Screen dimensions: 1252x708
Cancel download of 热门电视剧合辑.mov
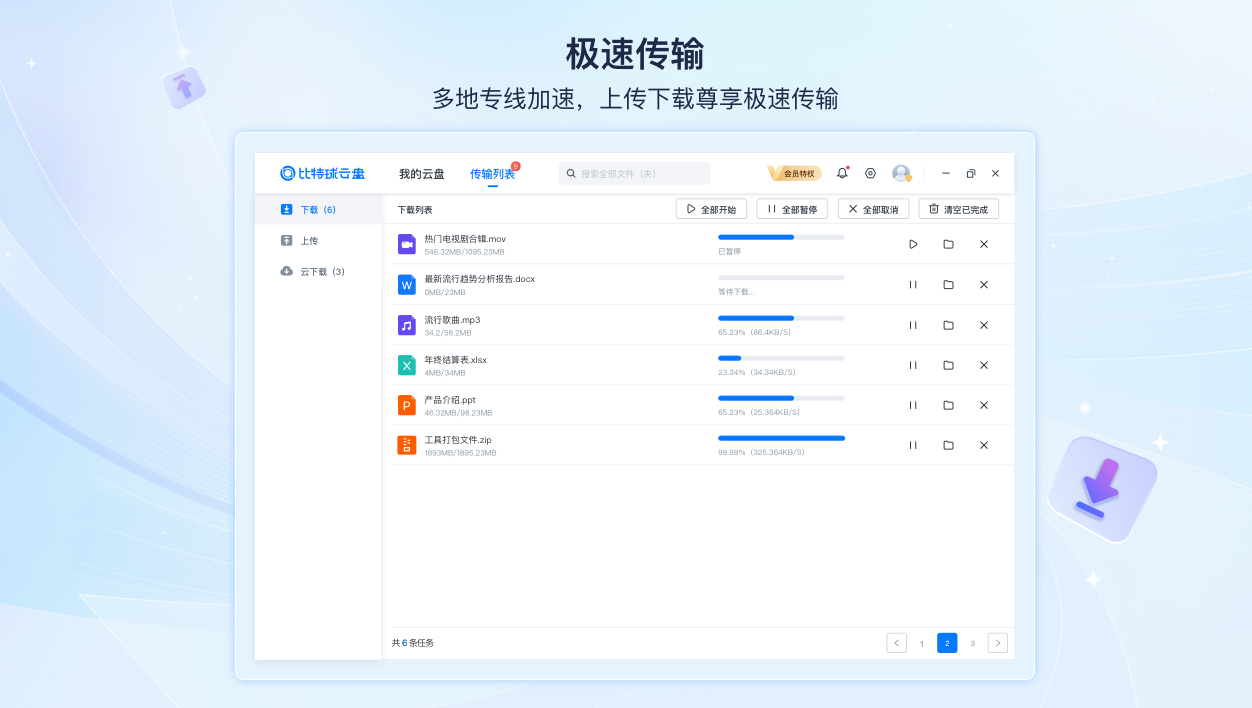(984, 244)
